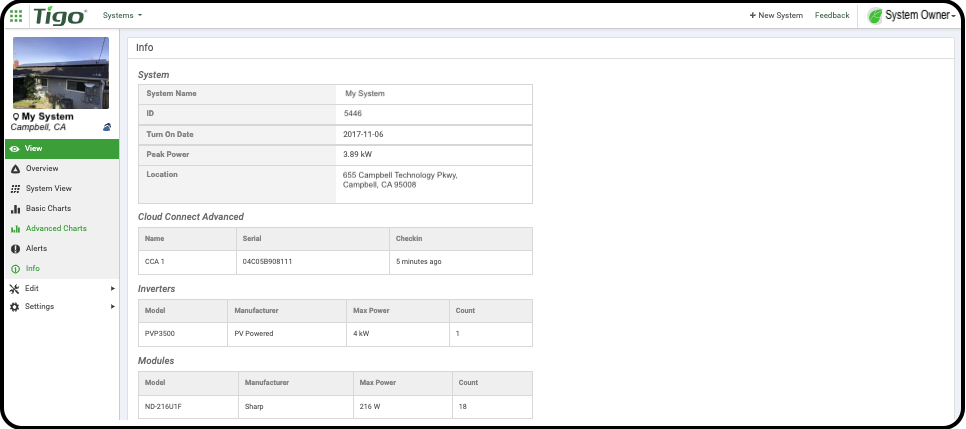The height and width of the screenshot is (429, 966).
Task: Click the location pin next to My System
Action: coord(15,116)
